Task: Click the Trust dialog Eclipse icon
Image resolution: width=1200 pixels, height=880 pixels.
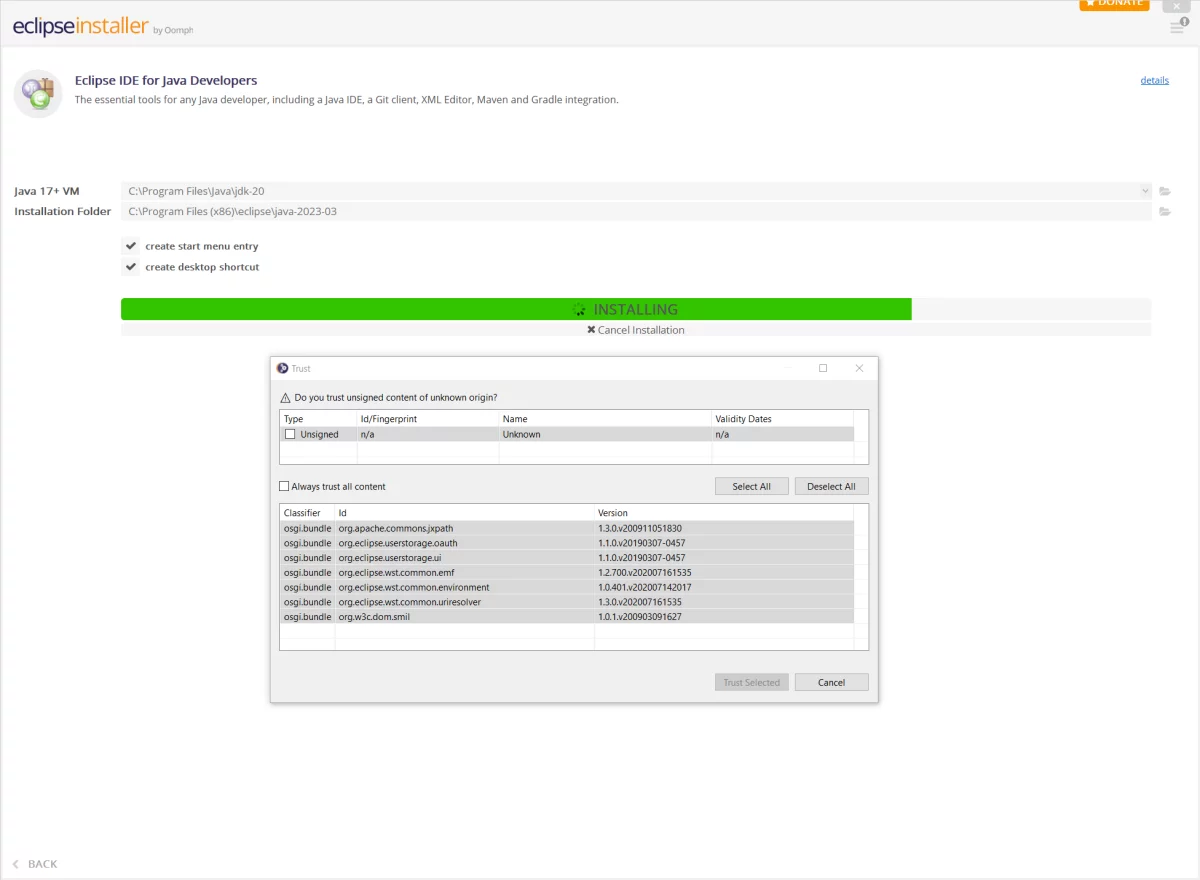Action: pyautogui.click(x=282, y=368)
